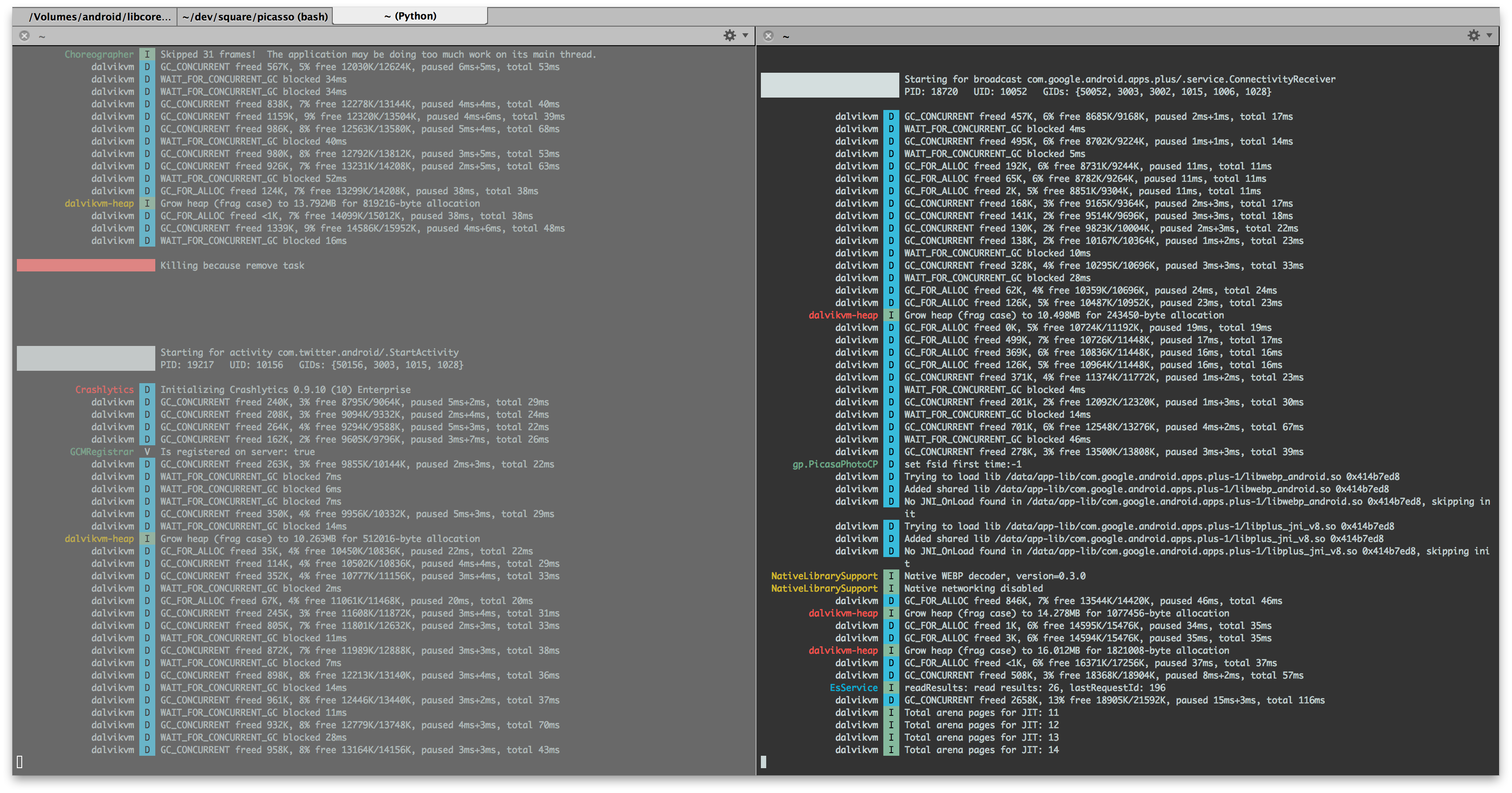The height and width of the screenshot is (793, 1512).
Task: Click 'Grow heap (frag case) to 14.278MB' line
Action: [1067, 613]
